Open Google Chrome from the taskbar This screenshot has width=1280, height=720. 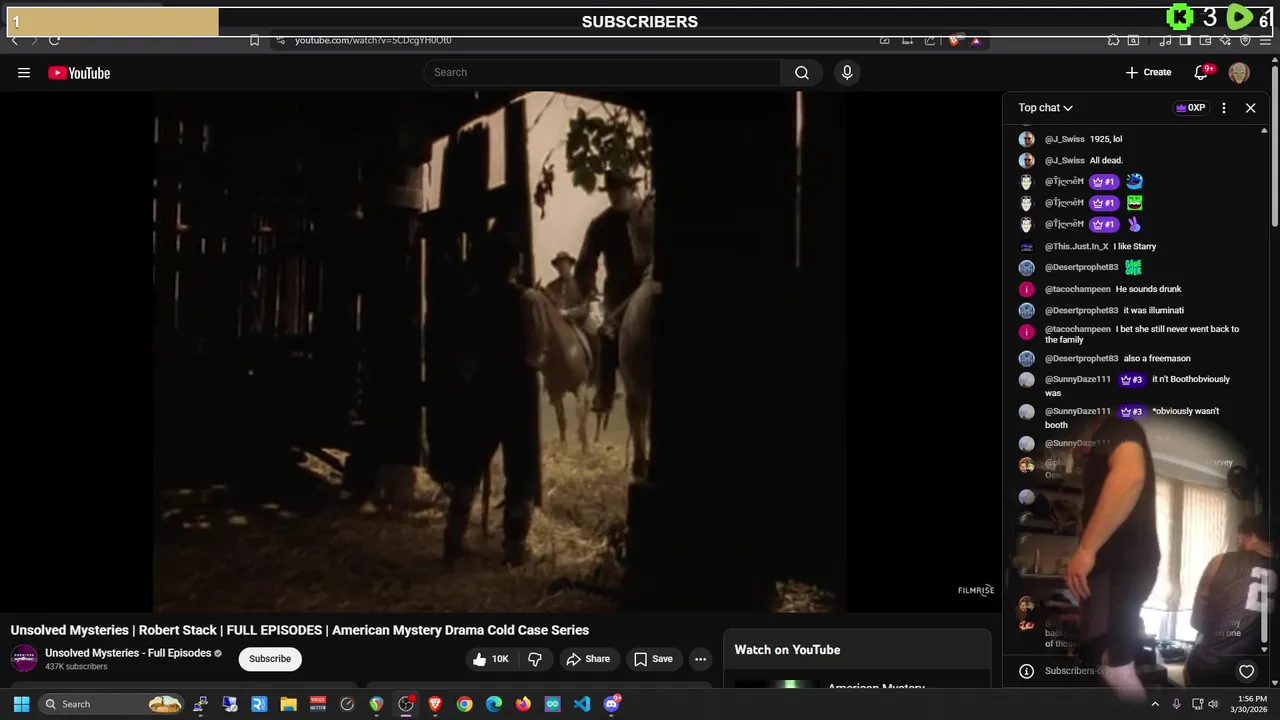tap(464, 704)
